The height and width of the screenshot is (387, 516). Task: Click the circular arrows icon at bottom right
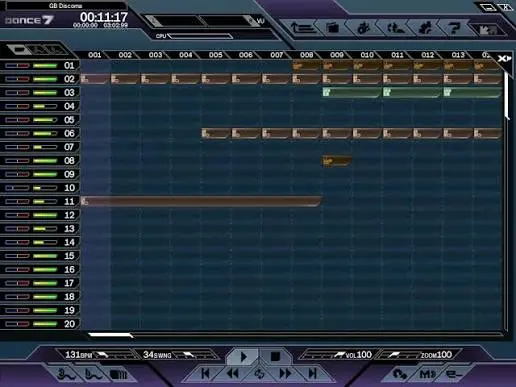click(x=399, y=374)
